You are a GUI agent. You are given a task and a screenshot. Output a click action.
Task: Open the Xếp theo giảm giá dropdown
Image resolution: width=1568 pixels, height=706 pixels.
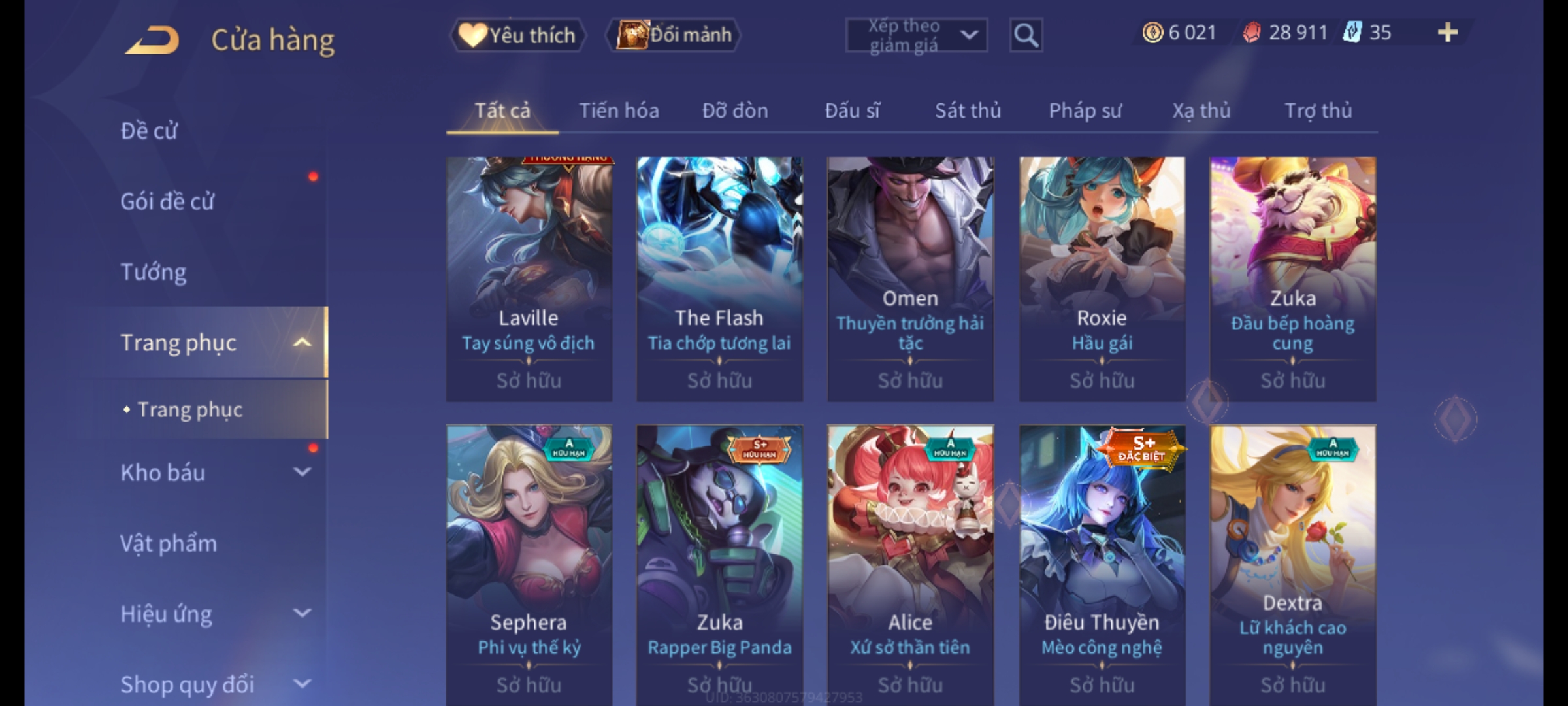point(917,35)
